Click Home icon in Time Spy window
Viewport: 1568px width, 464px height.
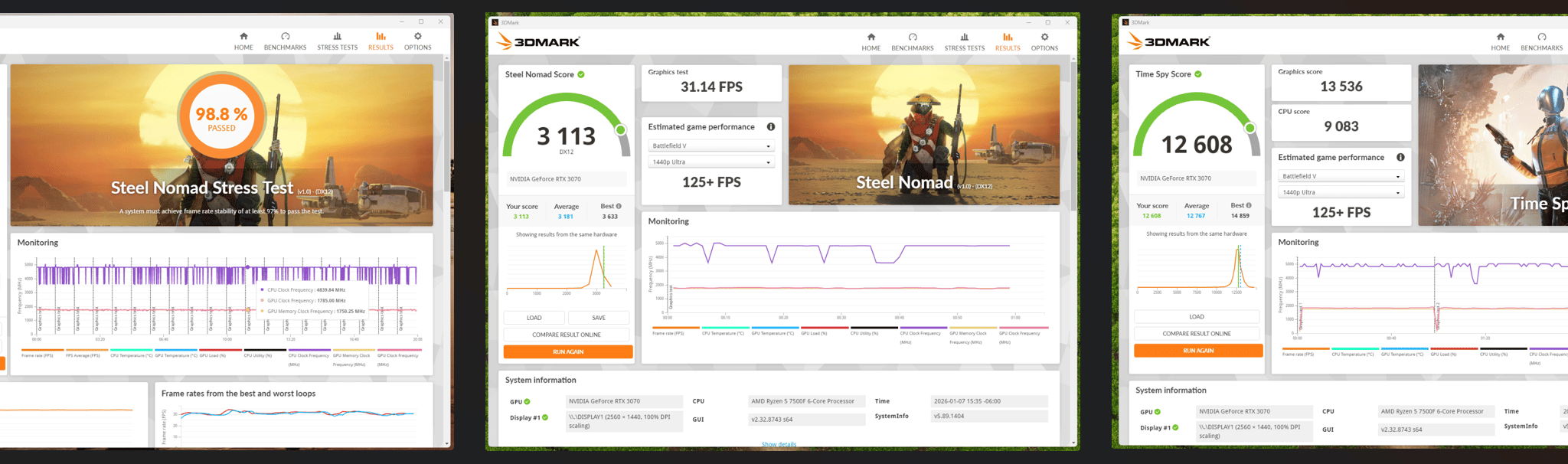pos(1501,41)
